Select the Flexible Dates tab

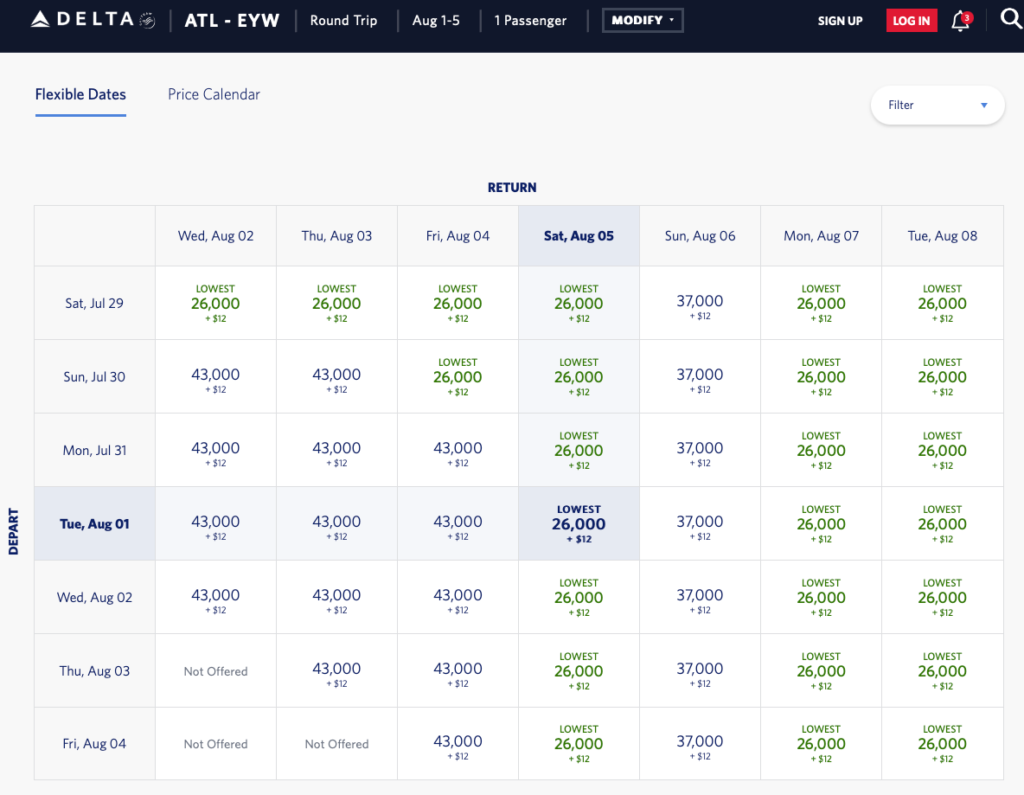click(80, 94)
